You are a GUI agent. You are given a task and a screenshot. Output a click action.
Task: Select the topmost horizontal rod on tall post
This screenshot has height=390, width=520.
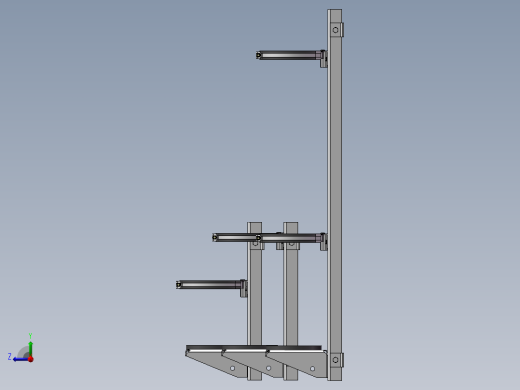(x=288, y=55)
